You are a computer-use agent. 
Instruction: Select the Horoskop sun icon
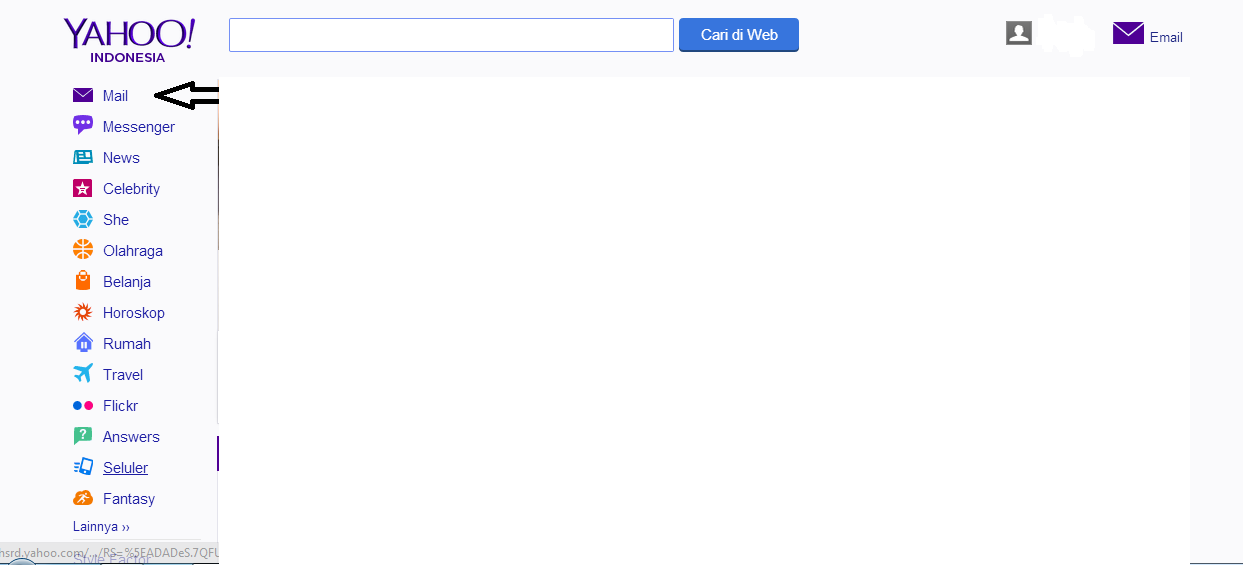83,312
